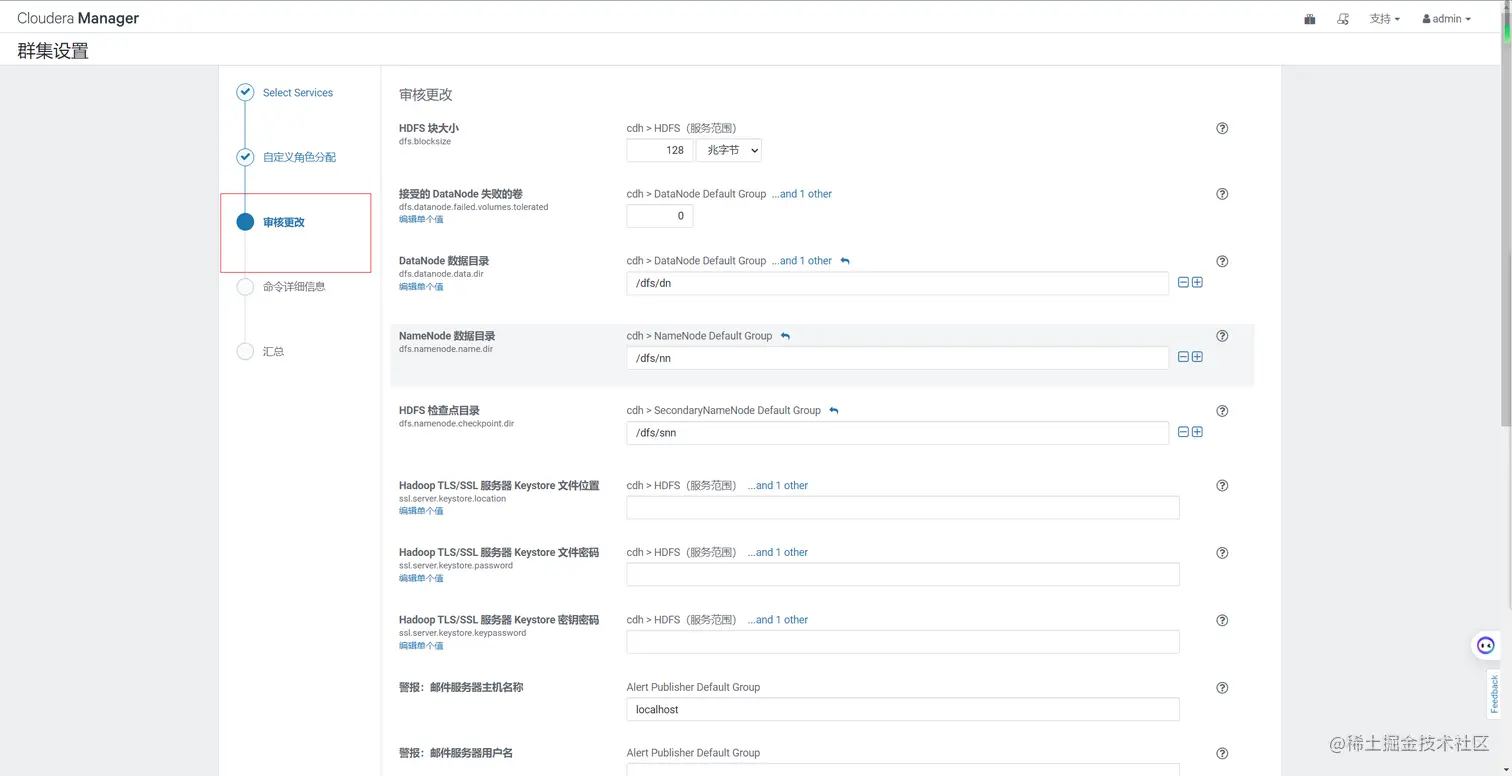Open '...and 1 other' for Keystore 文件位置
The image size is (1512, 776).
click(x=778, y=486)
